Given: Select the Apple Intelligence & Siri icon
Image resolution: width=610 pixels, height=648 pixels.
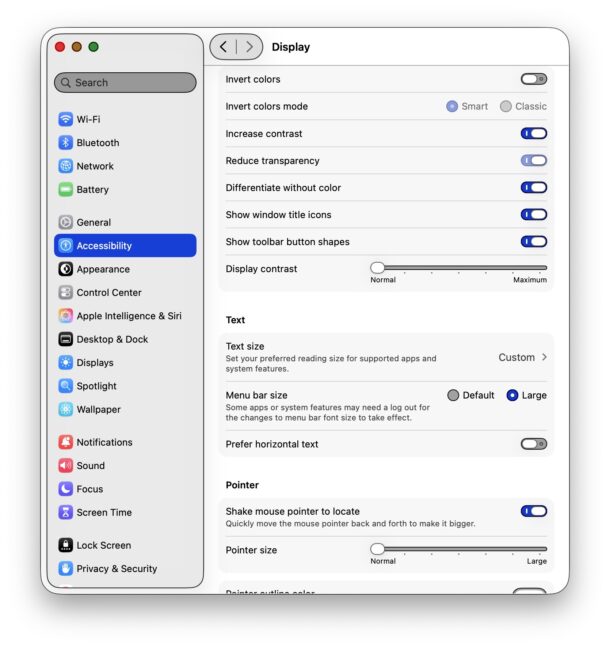Looking at the screenshot, I should tap(66, 316).
